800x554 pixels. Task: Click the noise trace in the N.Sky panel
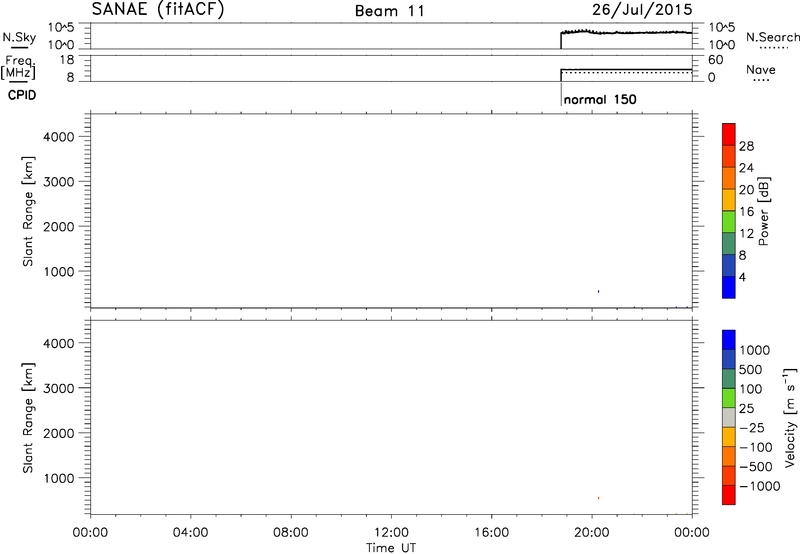pos(627,33)
